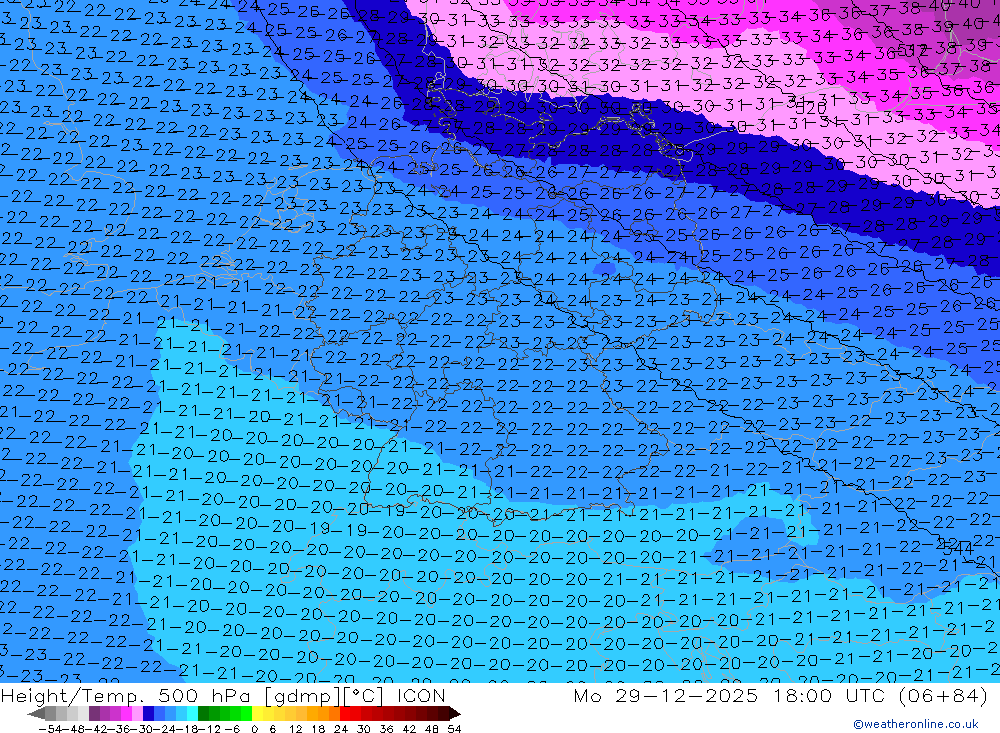Pick the darkest green swatch at -12 in legend

(x=203, y=713)
